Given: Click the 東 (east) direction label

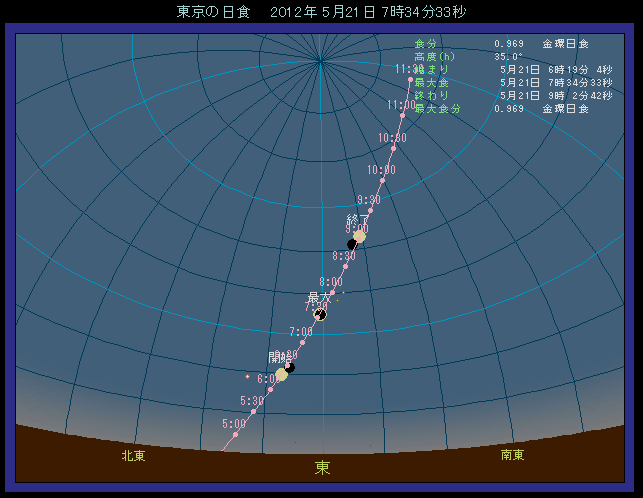Looking at the screenshot, I should [322, 467].
